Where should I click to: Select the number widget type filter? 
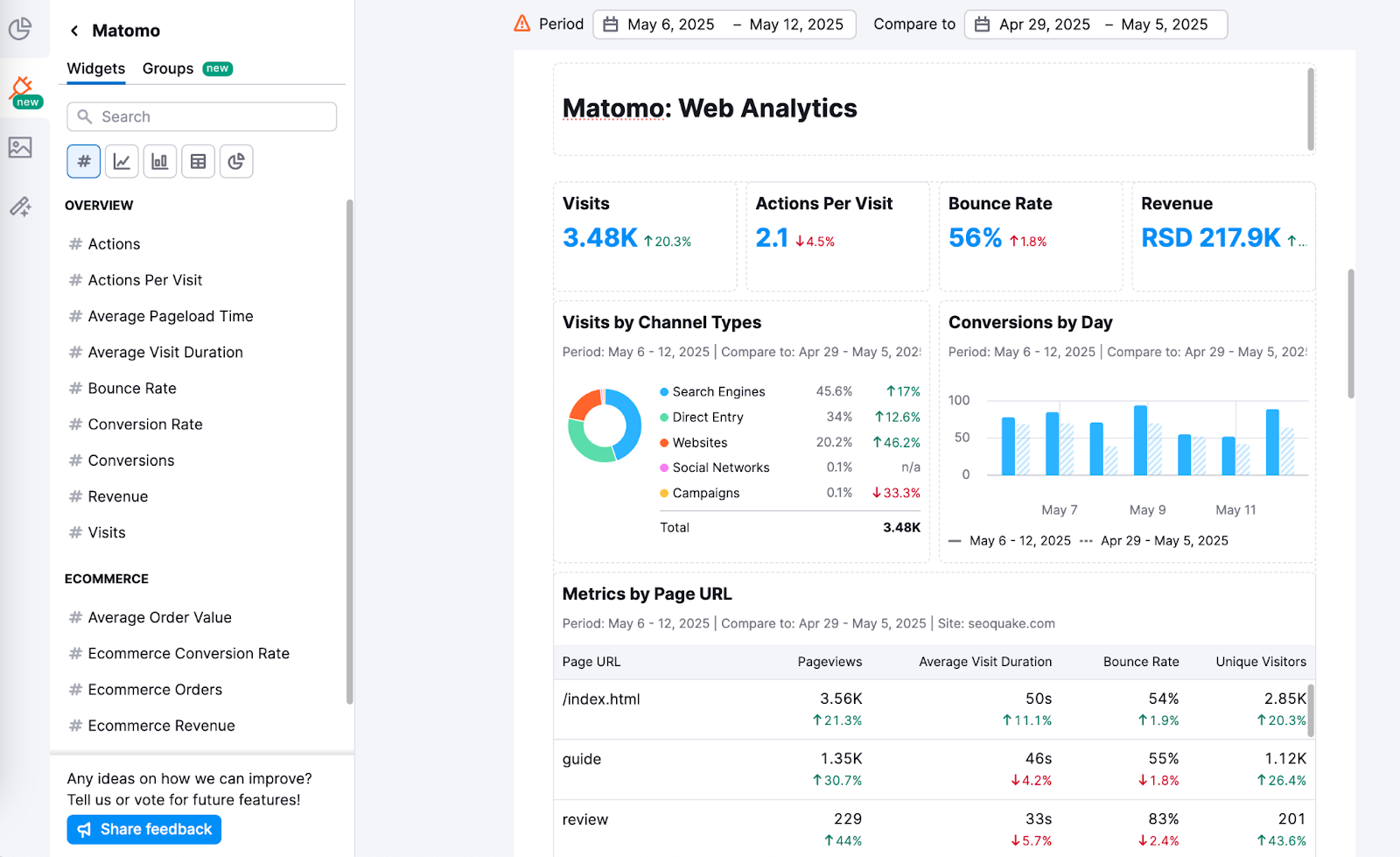pos(83,161)
